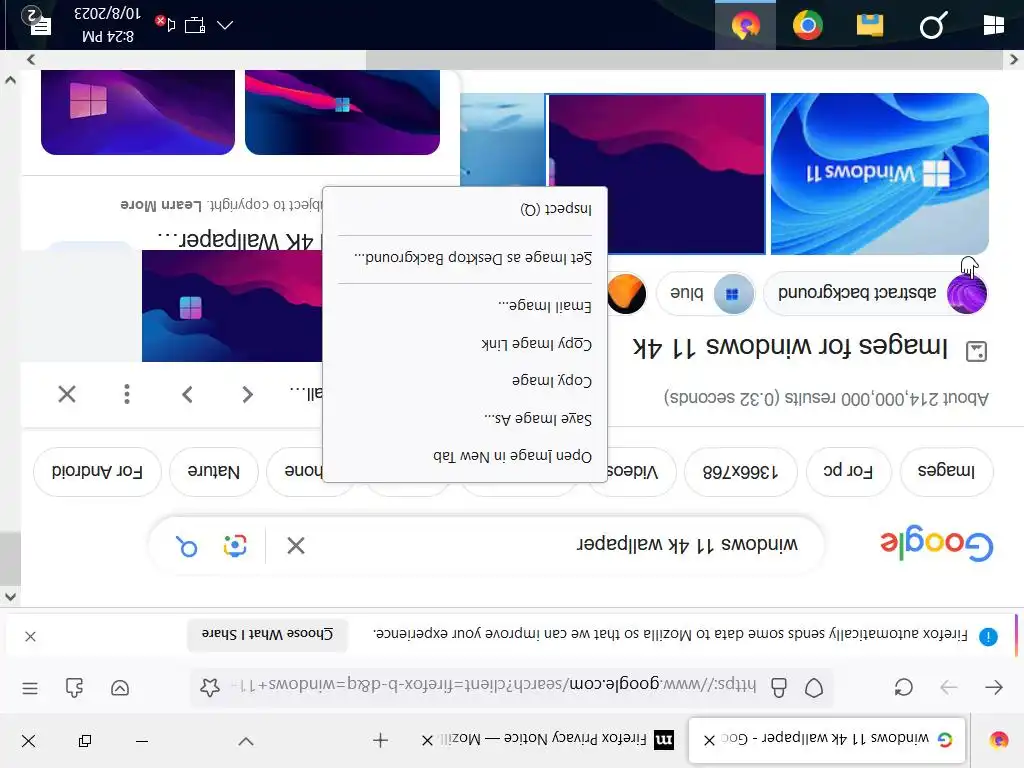Click the Firefox back arrow button
Viewport: 1024px width, 768px height.
pos(993,687)
